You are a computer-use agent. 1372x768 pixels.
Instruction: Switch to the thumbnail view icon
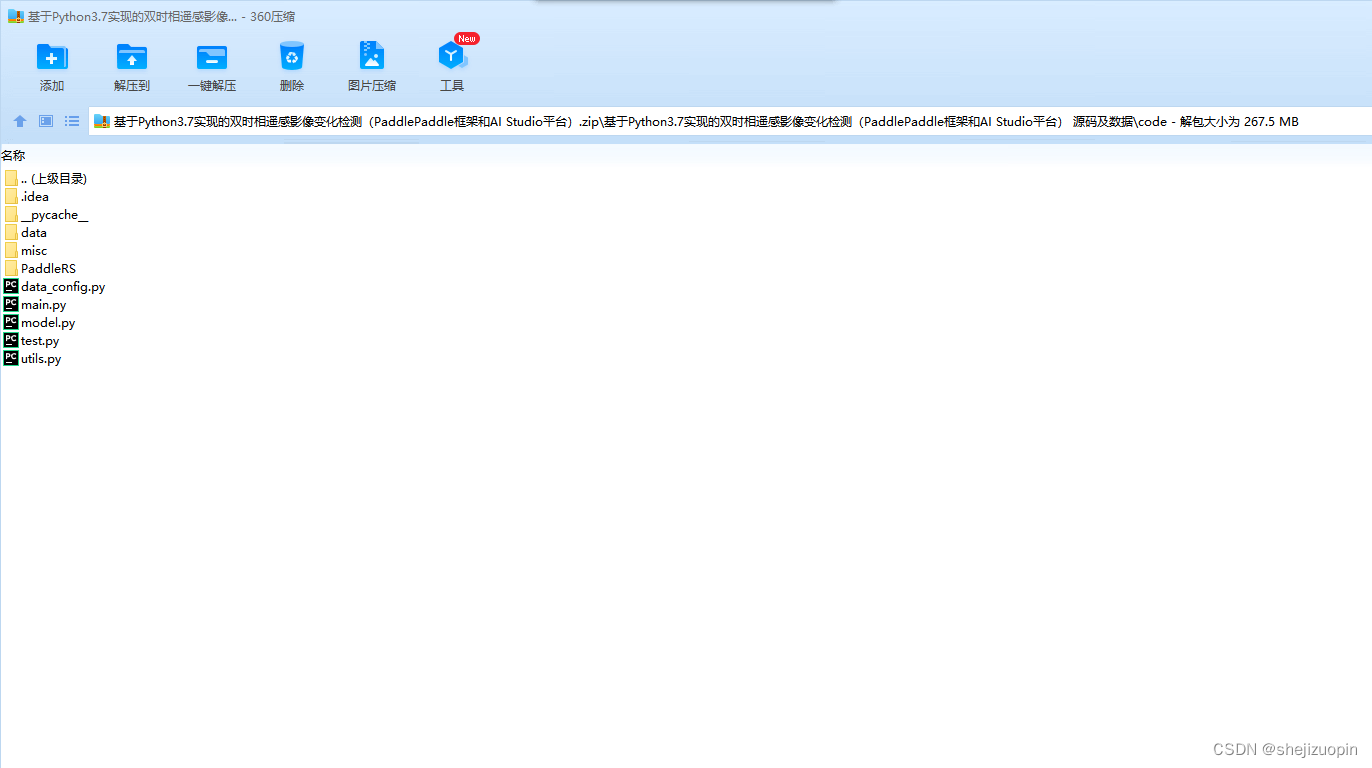tap(46, 121)
